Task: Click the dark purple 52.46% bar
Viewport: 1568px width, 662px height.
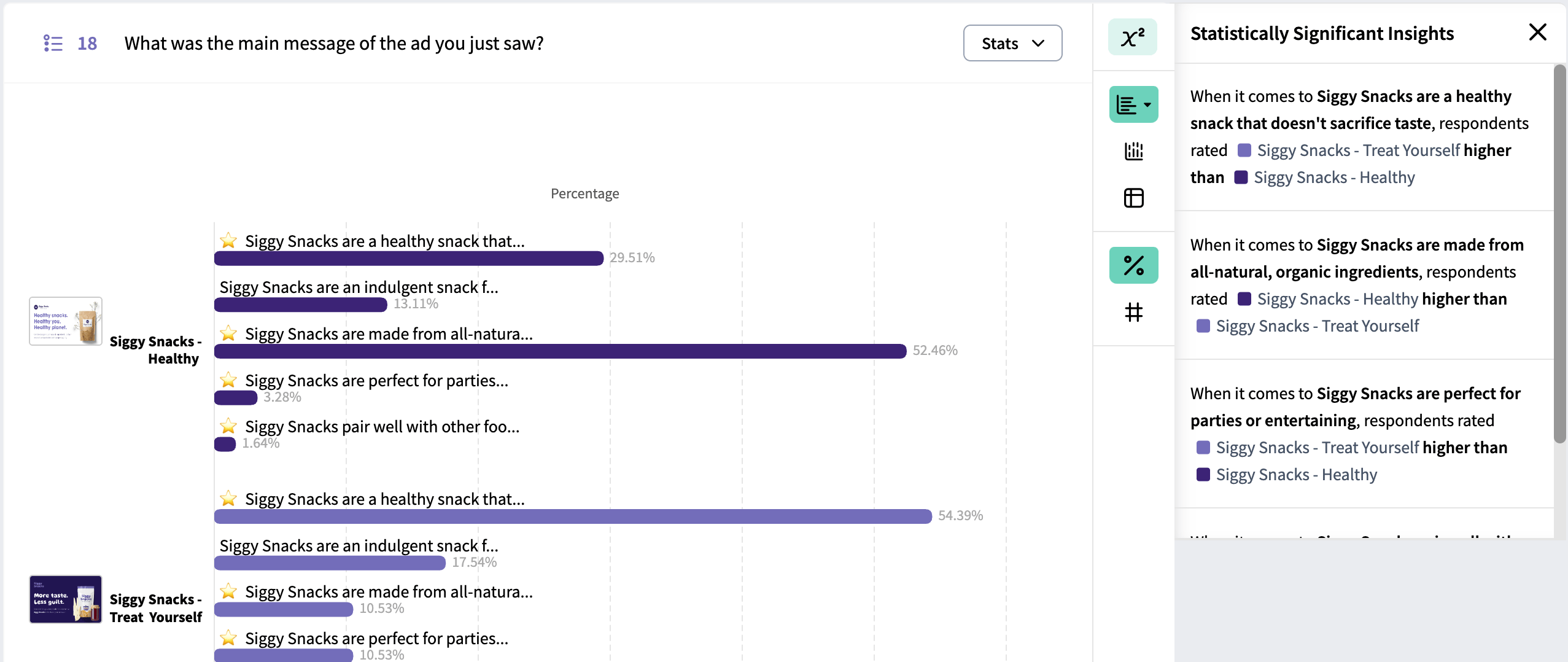Action: tap(560, 351)
